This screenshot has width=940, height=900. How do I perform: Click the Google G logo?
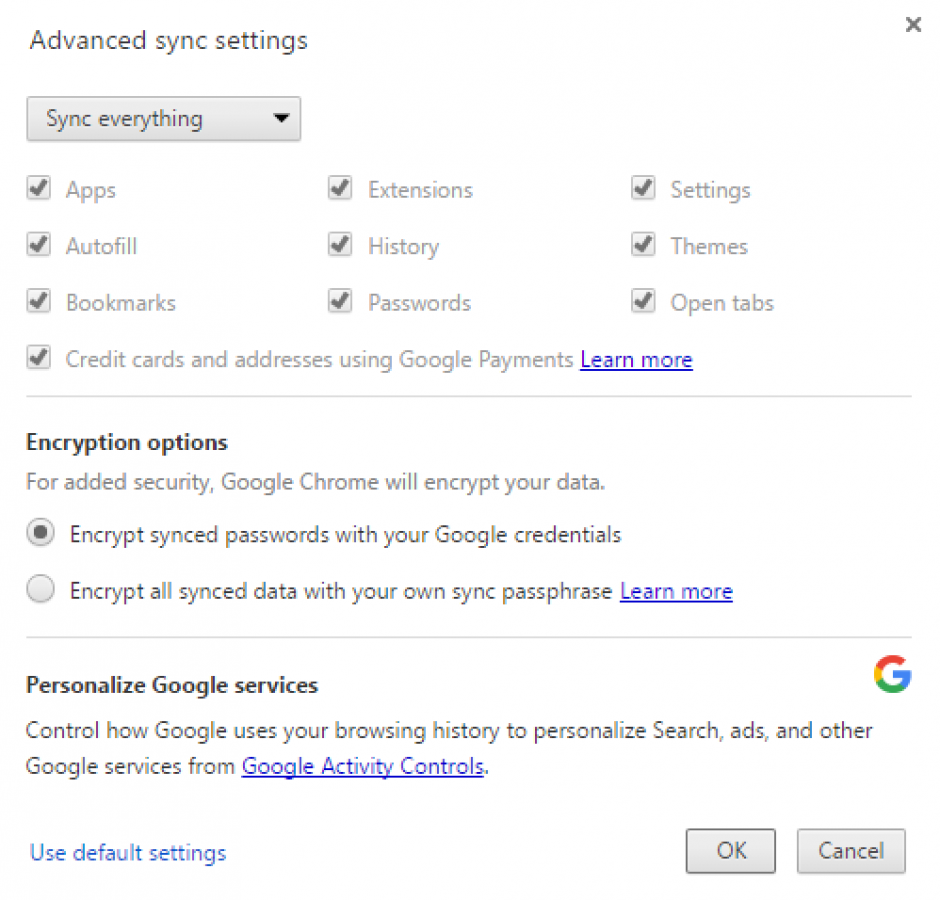(892, 675)
